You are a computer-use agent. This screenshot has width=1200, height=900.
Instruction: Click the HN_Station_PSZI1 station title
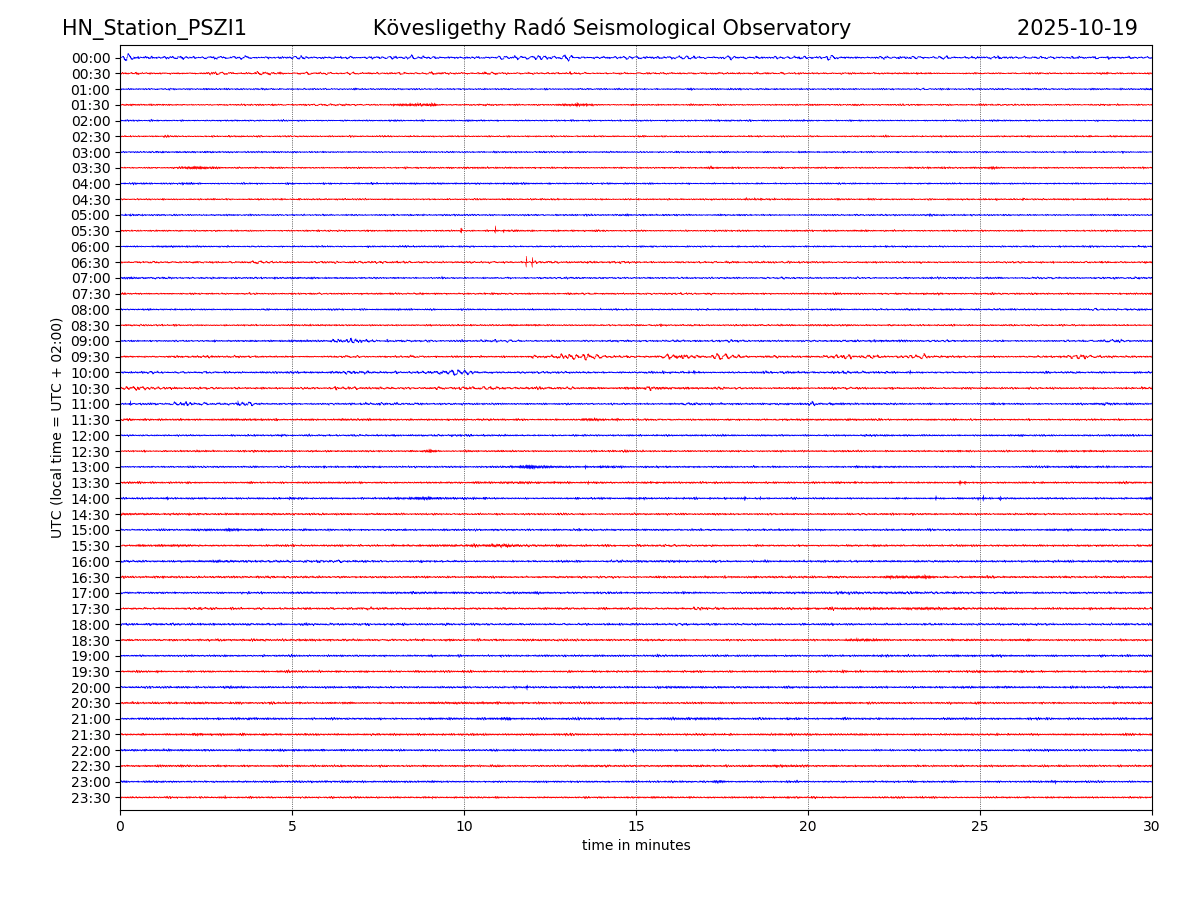(x=154, y=28)
